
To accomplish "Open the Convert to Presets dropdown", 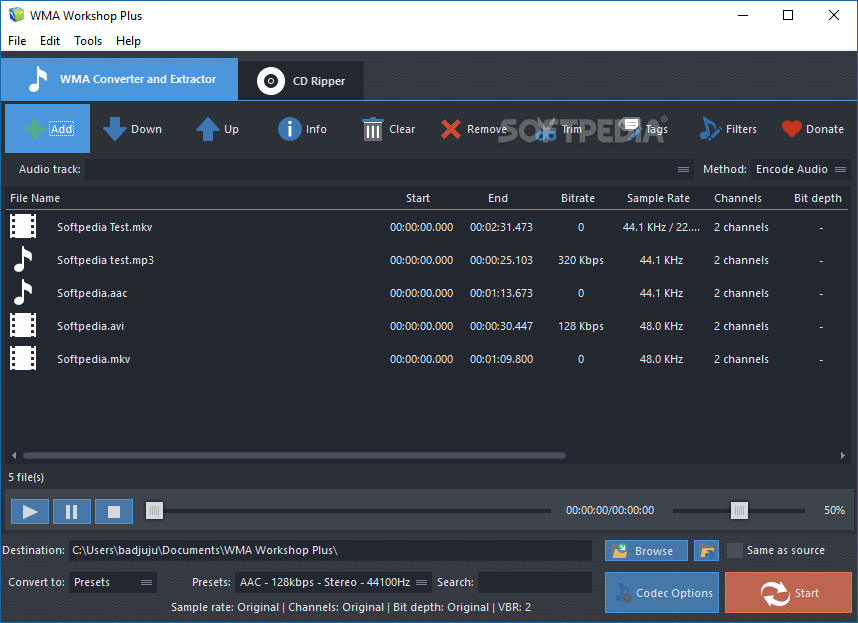I will click(x=113, y=582).
